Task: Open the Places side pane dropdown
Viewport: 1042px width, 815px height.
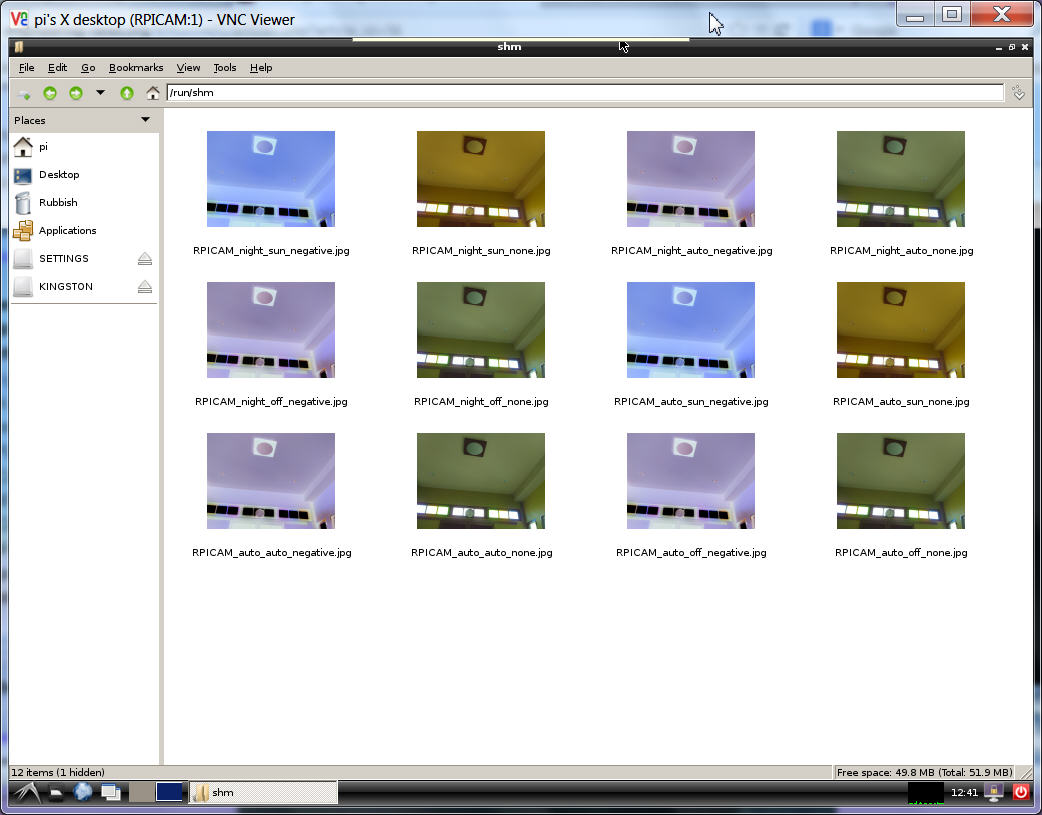Action: [145, 120]
